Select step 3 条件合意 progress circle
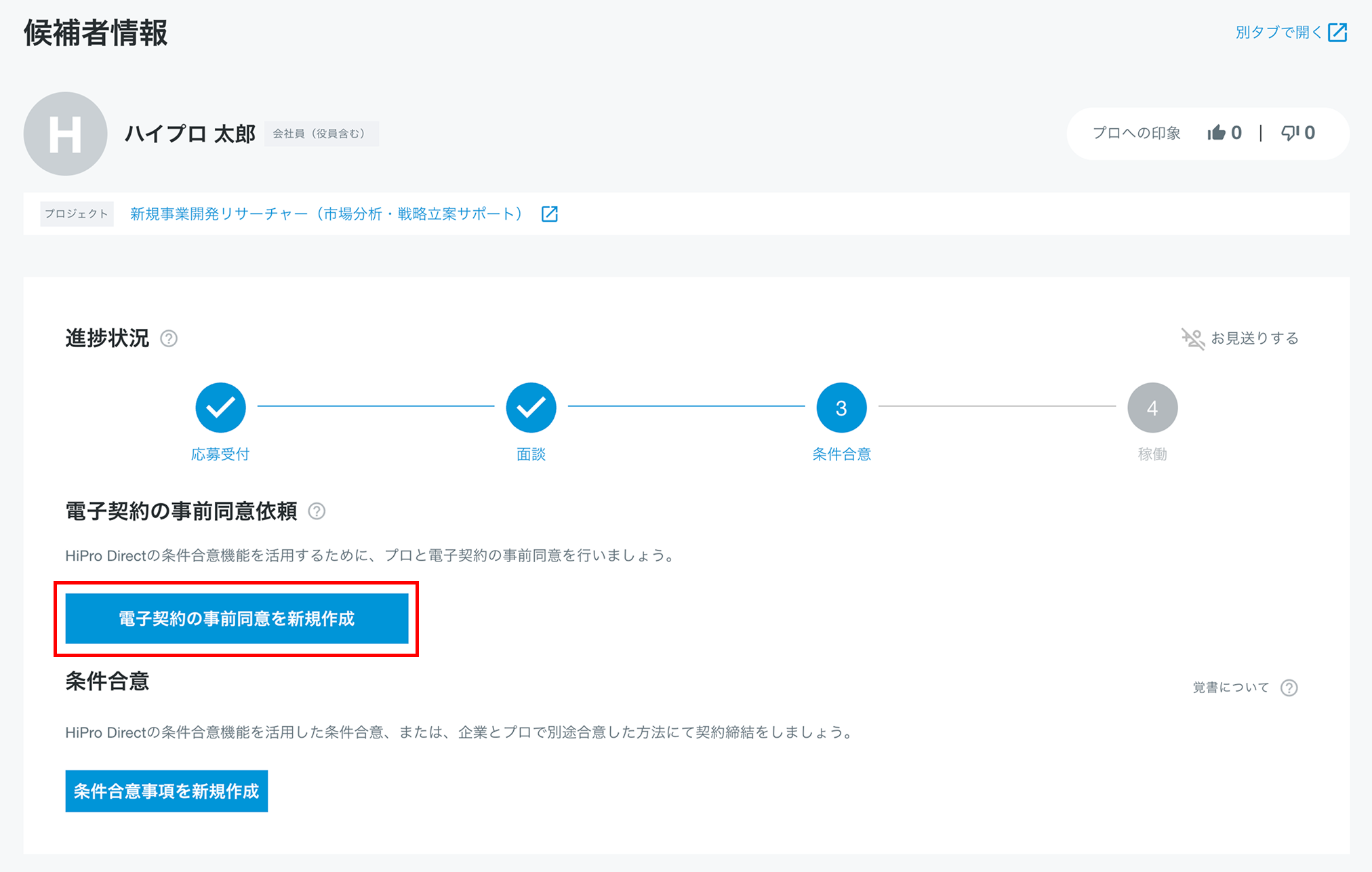Screen dimensions: 1372x872 841,408
